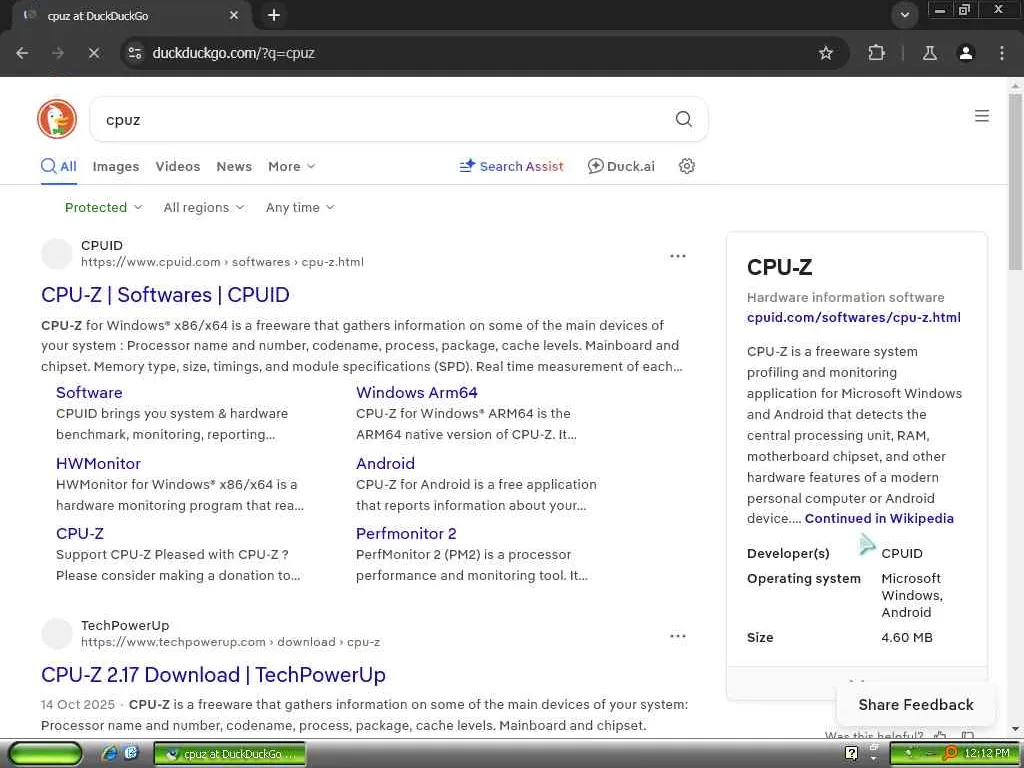Viewport: 1024px width, 768px height.
Task: Open Chrome three-dot menu
Action: 1002,53
